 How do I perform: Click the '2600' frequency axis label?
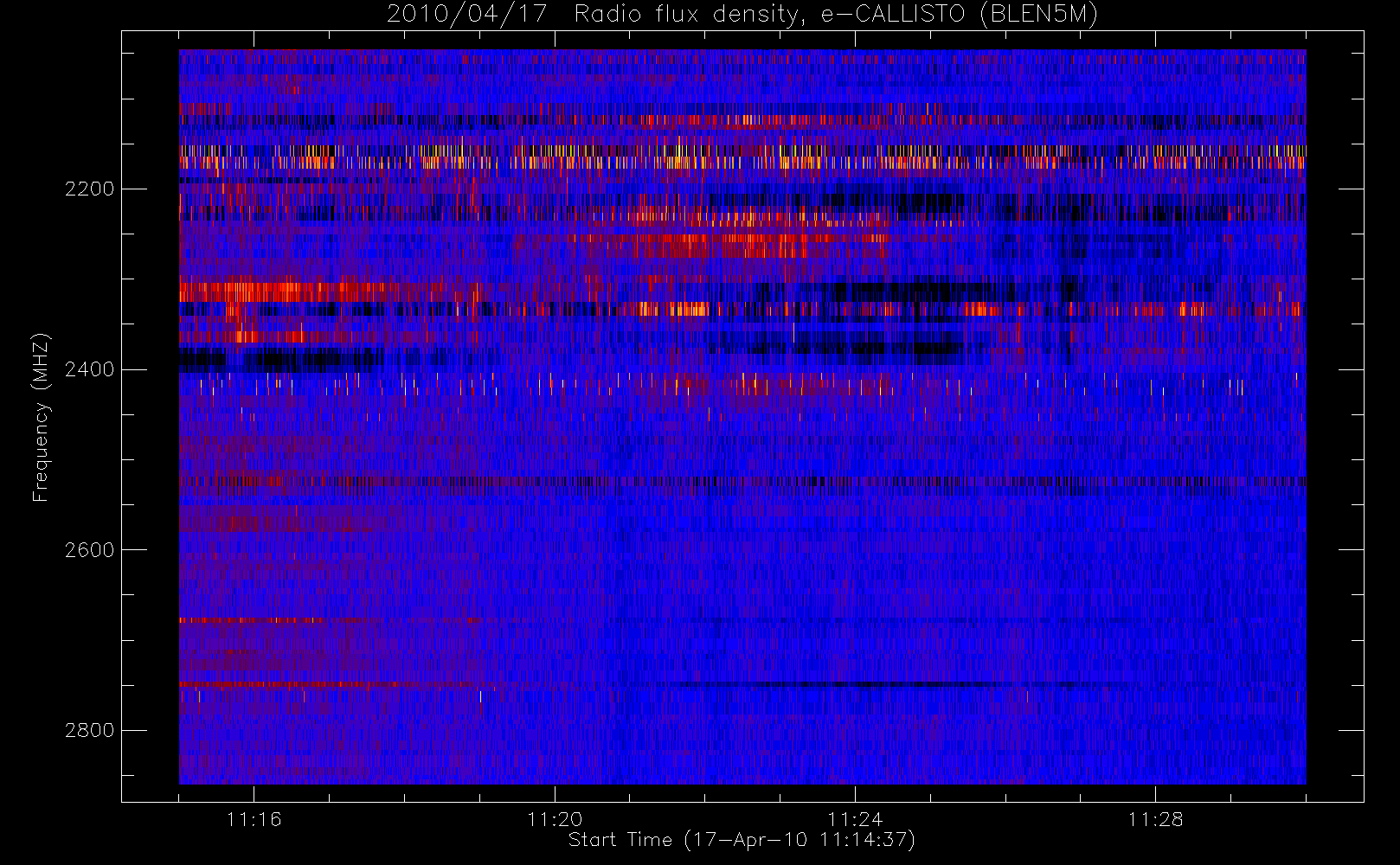(x=89, y=550)
